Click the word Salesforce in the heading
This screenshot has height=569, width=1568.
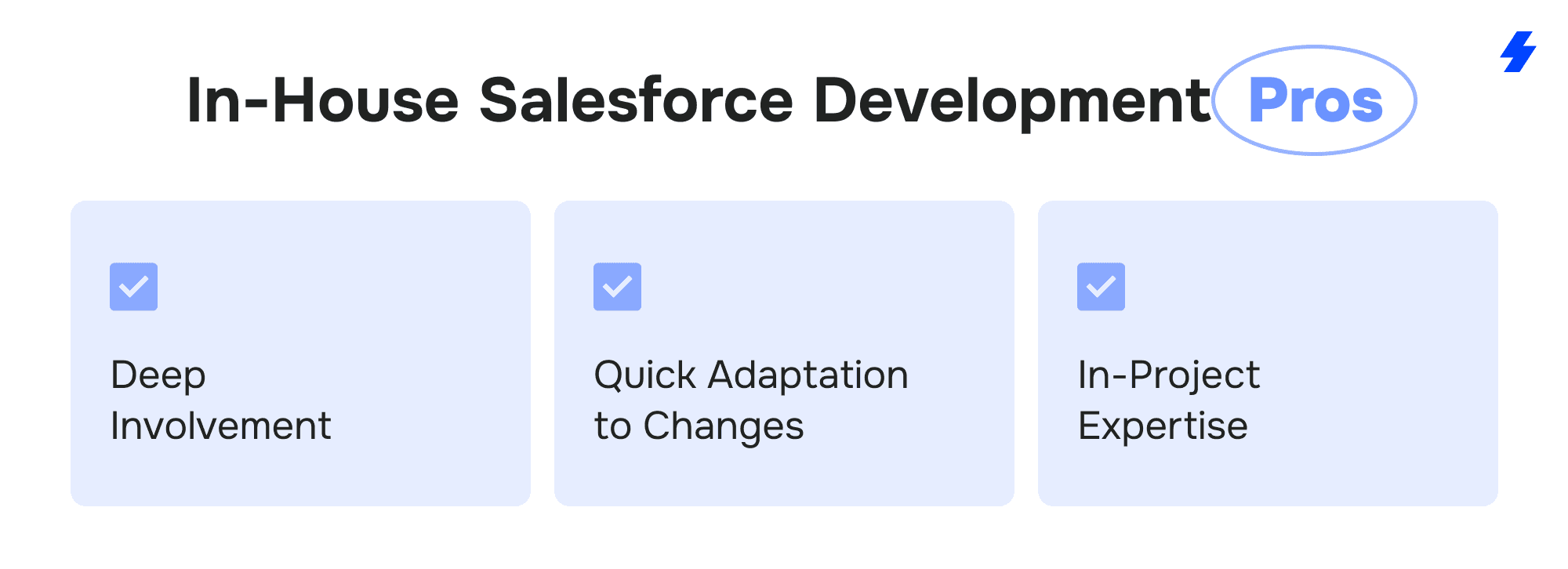tap(636, 101)
